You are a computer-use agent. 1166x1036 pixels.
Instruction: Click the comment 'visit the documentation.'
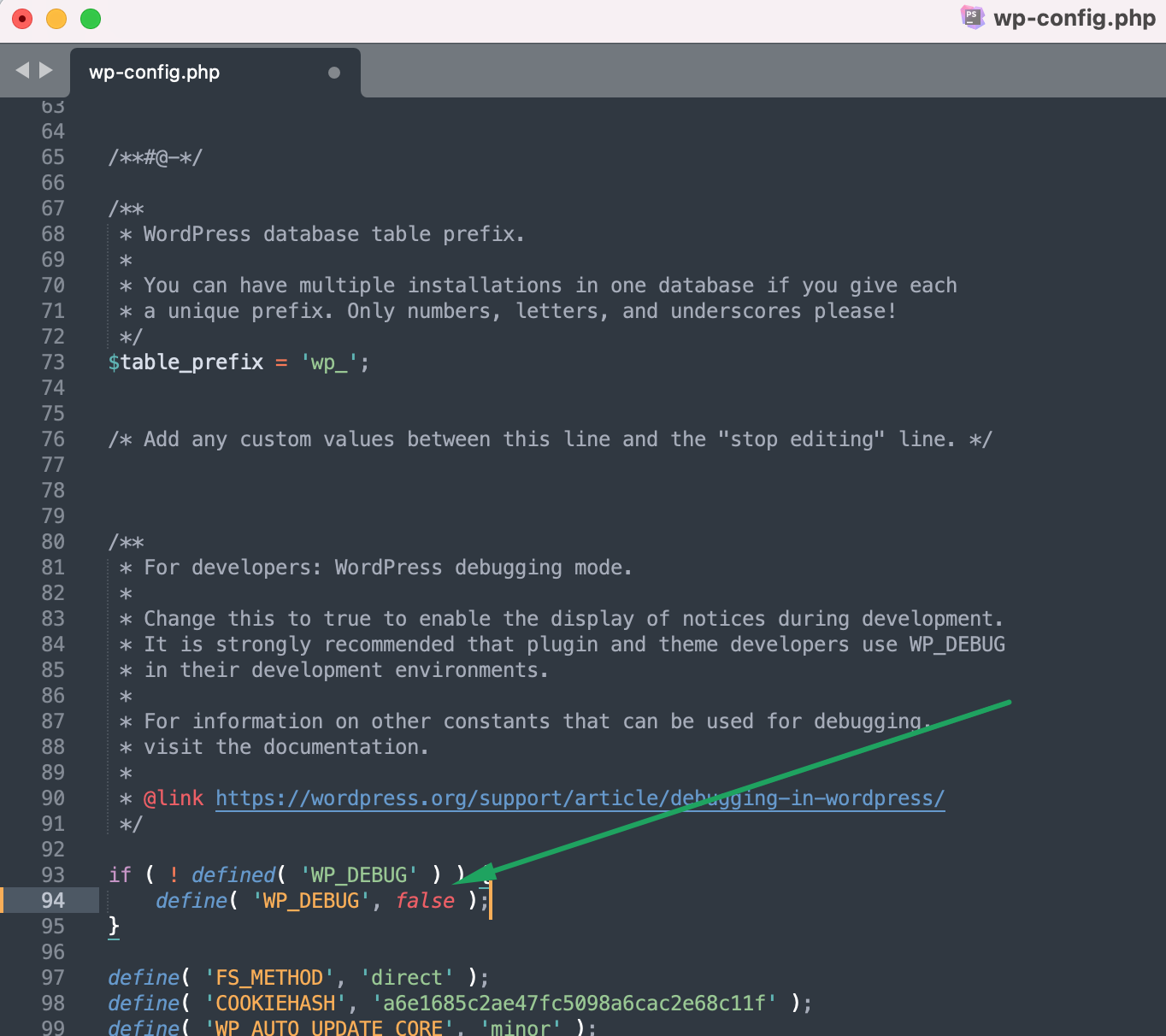click(x=286, y=747)
